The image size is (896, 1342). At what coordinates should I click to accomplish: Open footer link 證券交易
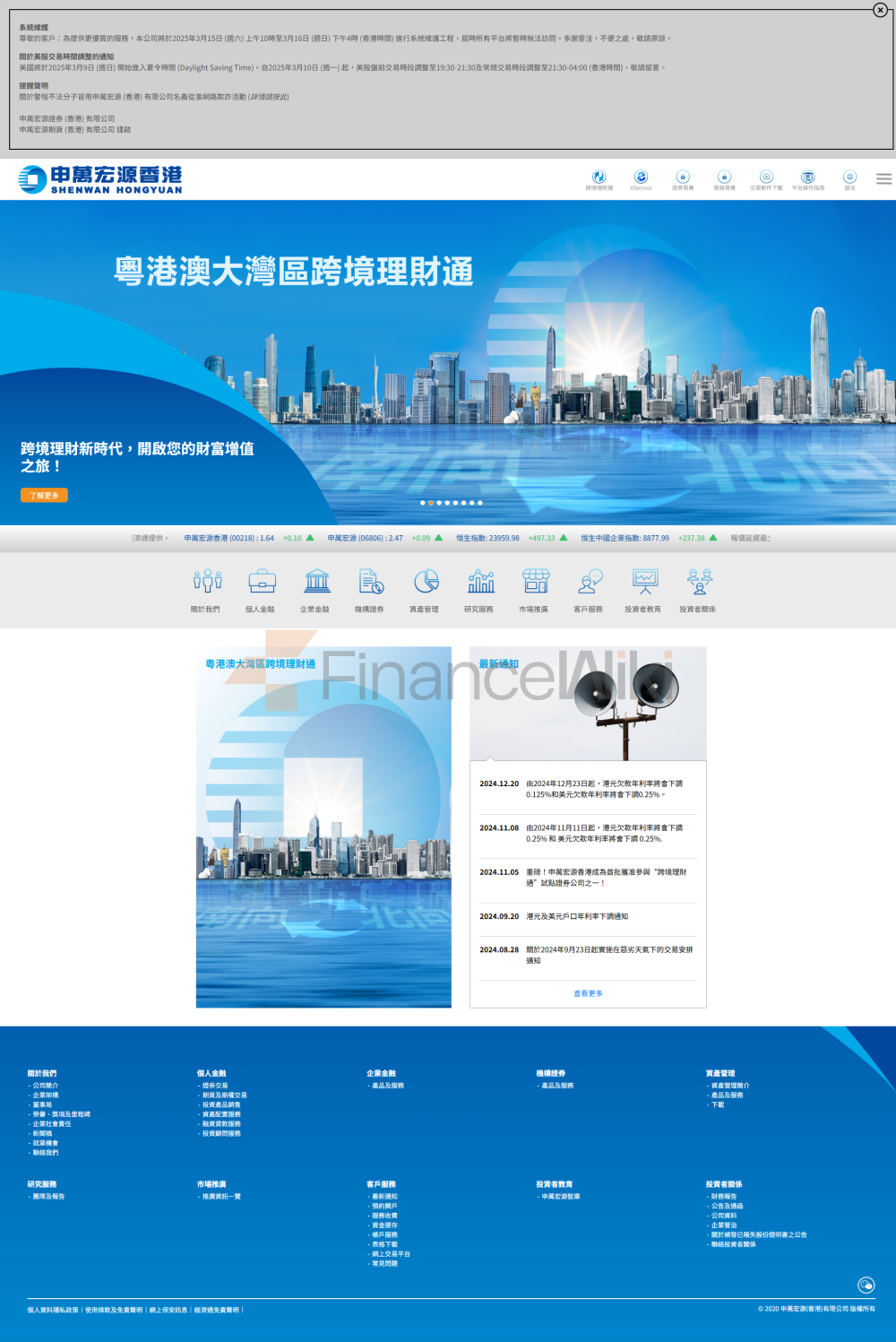click(215, 1086)
